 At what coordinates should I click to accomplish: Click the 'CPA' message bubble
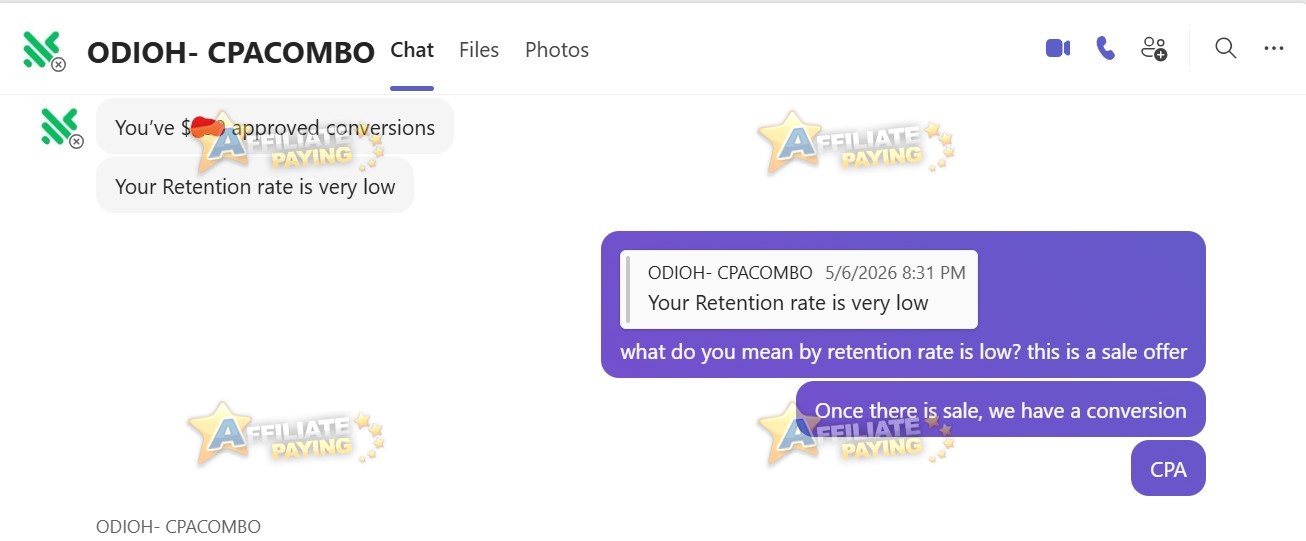[1168, 468]
